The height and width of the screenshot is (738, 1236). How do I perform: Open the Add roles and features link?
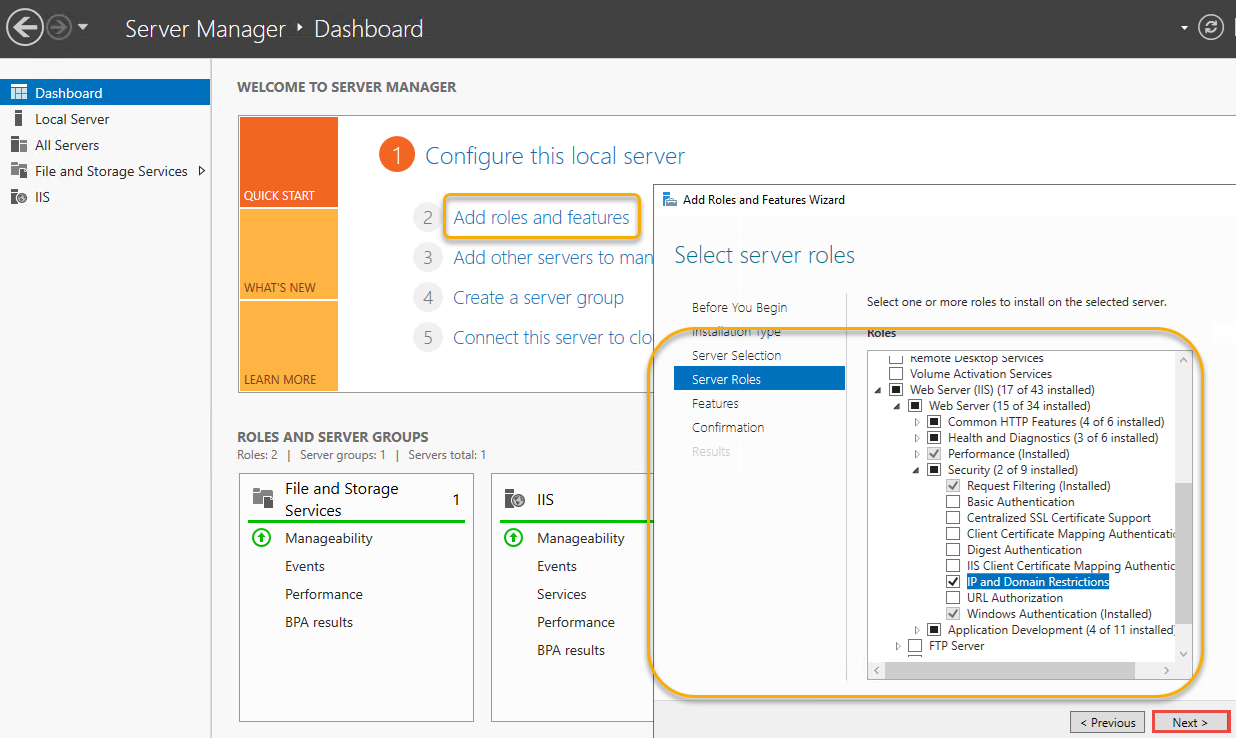point(541,217)
